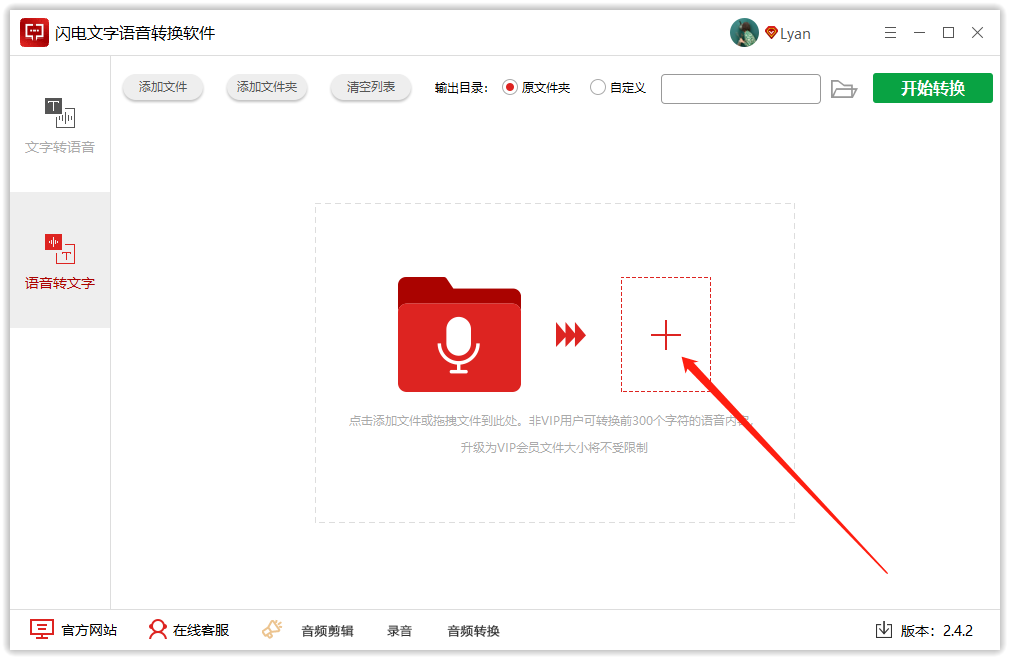Click the VIP badge next to Lyan
1010x660 pixels.
pos(770,32)
